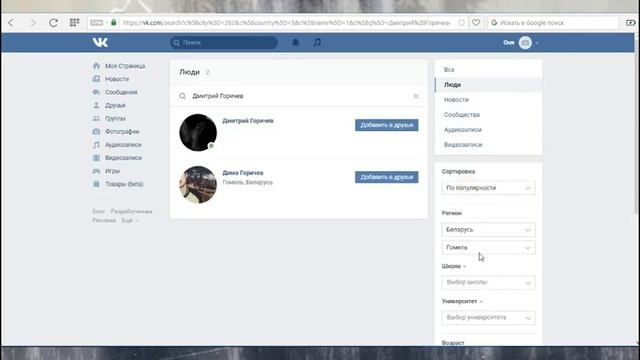This screenshot has width=640, height=360.
Task: Open the Выбор университета dropdown
Action: (489, 318)
